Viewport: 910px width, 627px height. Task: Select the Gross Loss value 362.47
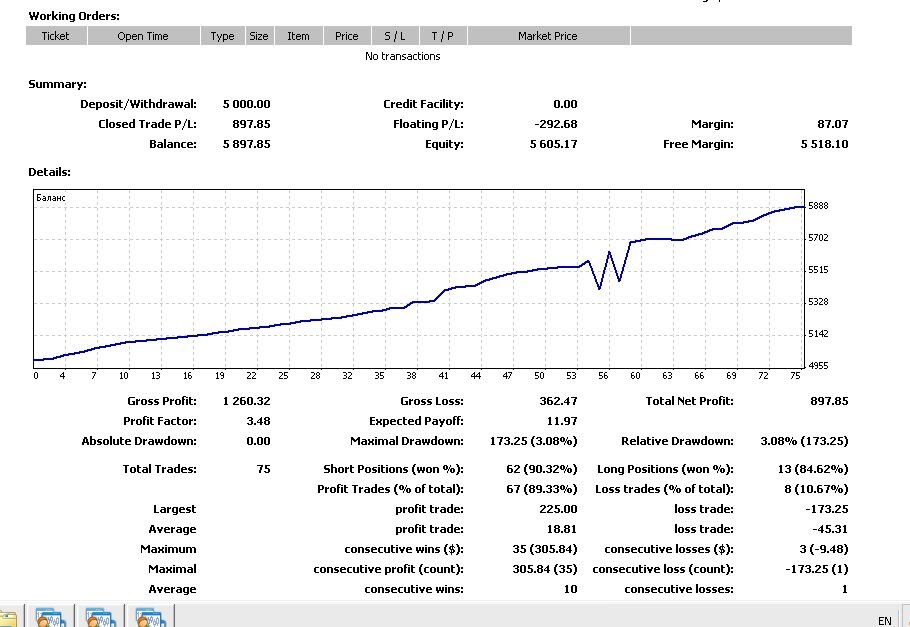pyautogui.click(x=558, y=401)
